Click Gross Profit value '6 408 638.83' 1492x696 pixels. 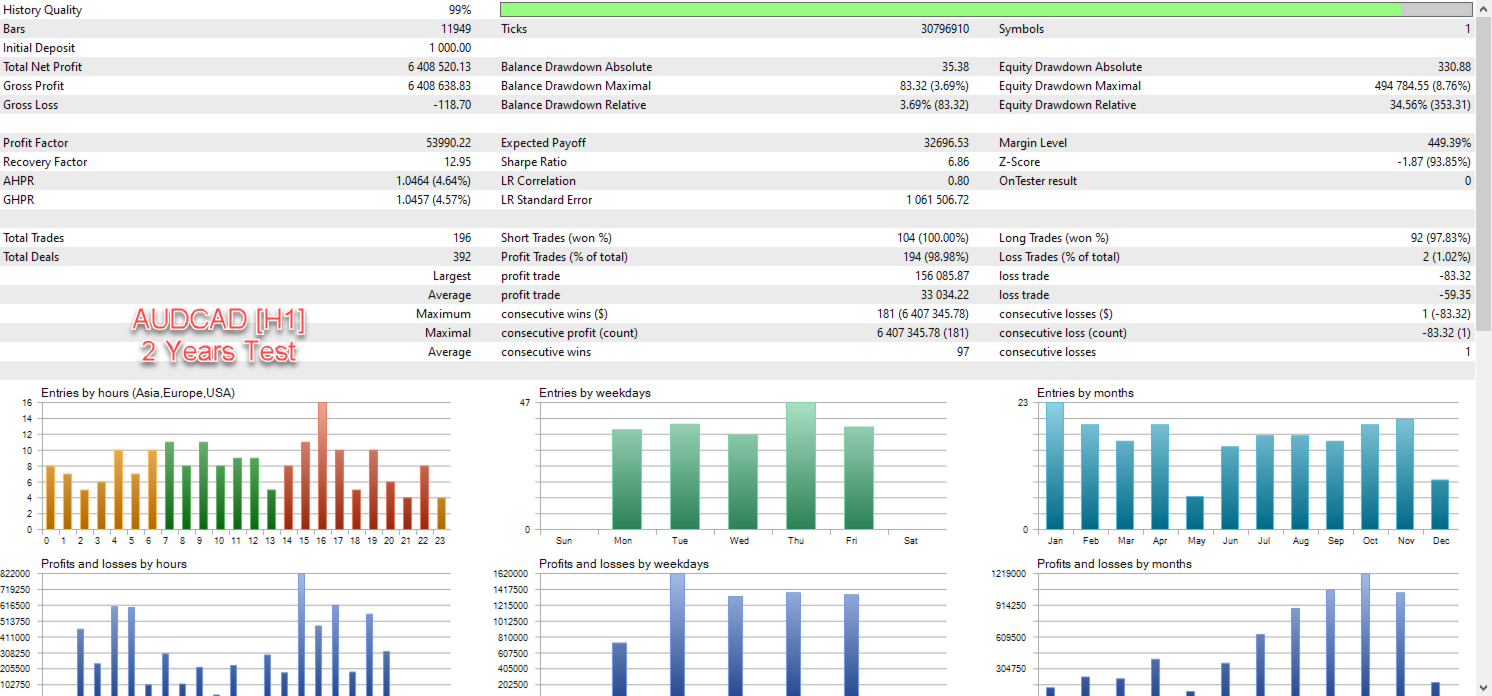439,86
